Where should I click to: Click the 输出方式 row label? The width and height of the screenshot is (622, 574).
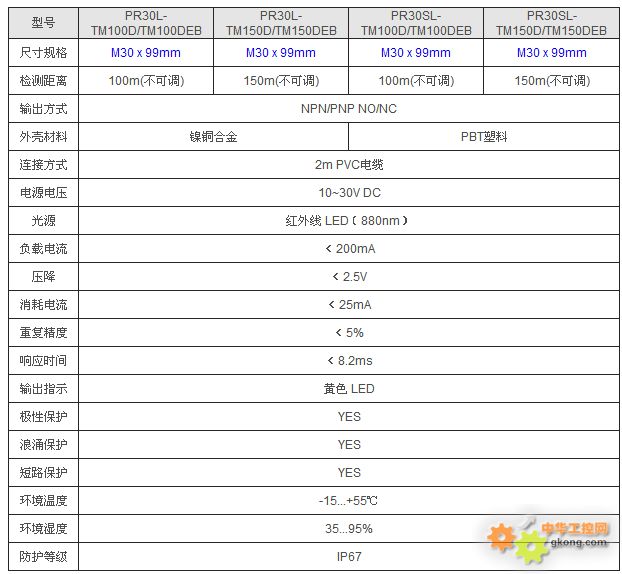[x=43, y=109]
